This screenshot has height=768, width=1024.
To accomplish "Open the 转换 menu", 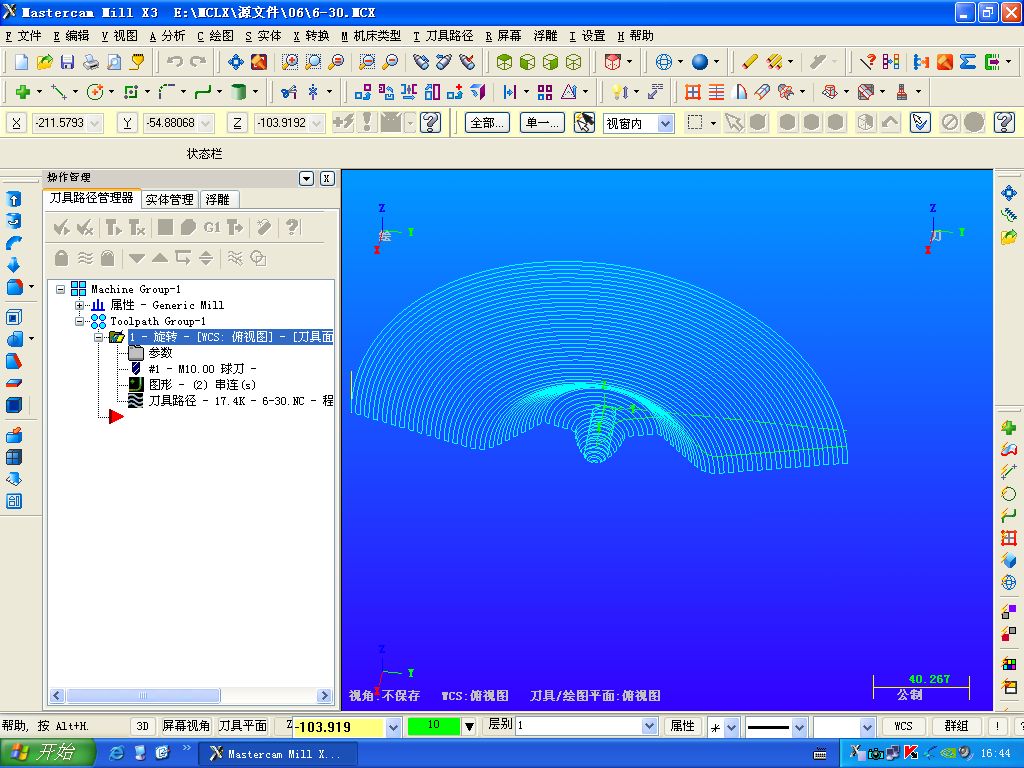I will (312, 36).
